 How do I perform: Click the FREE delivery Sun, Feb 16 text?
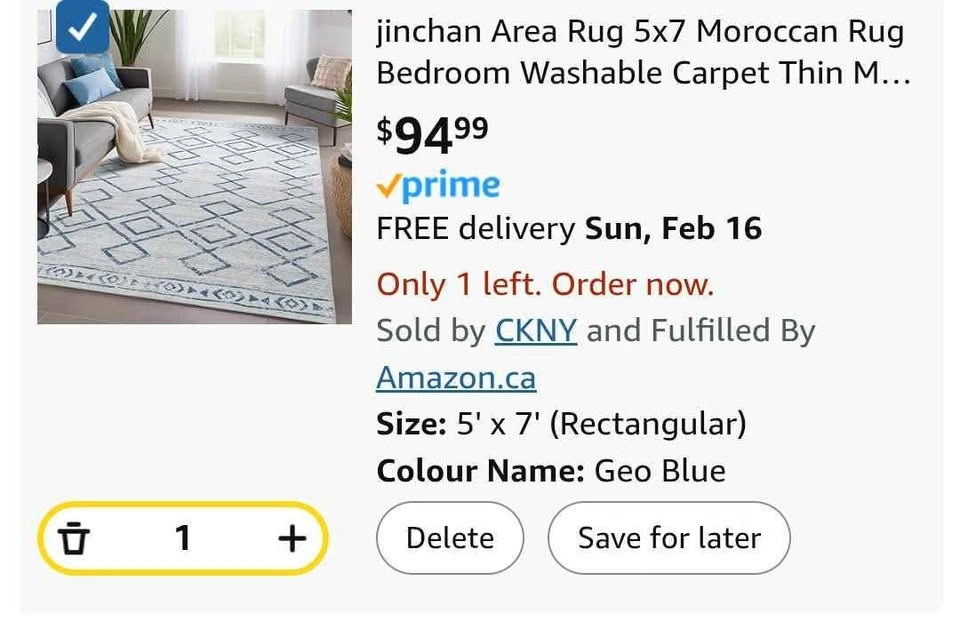click(568, 229)
